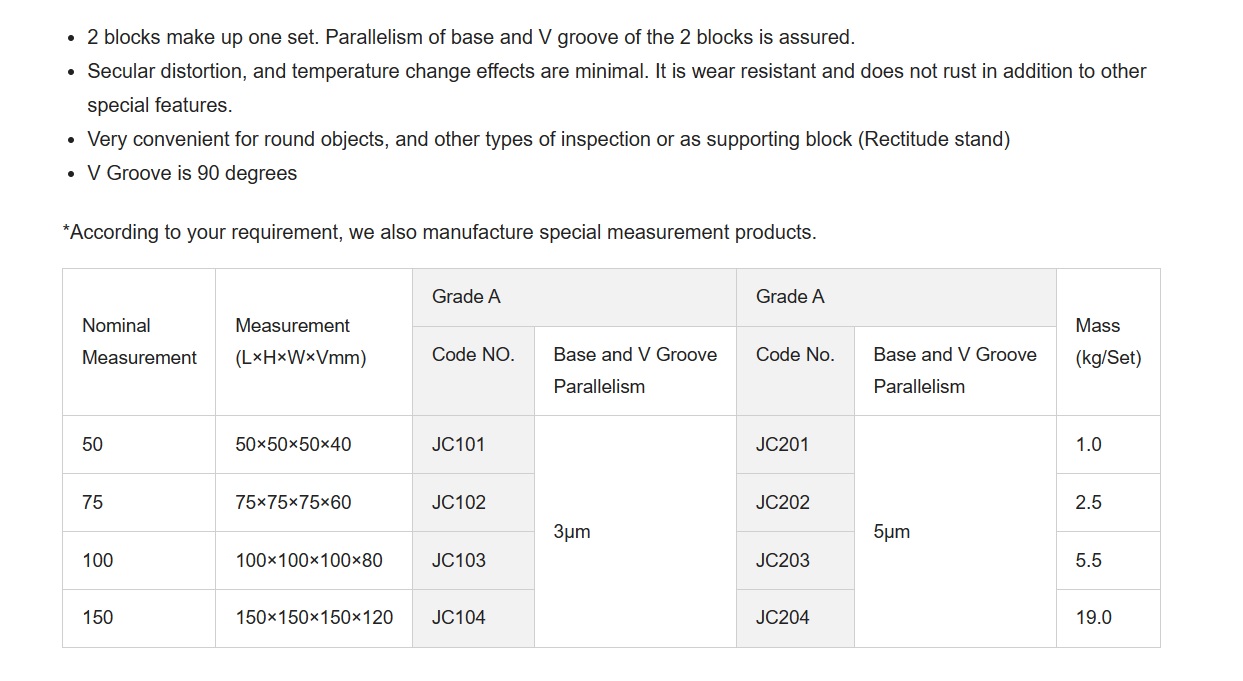The width and height of the screenshot is (1243, 681).
Task: Select the 19.0 mass value
Action: [1094, 618]
